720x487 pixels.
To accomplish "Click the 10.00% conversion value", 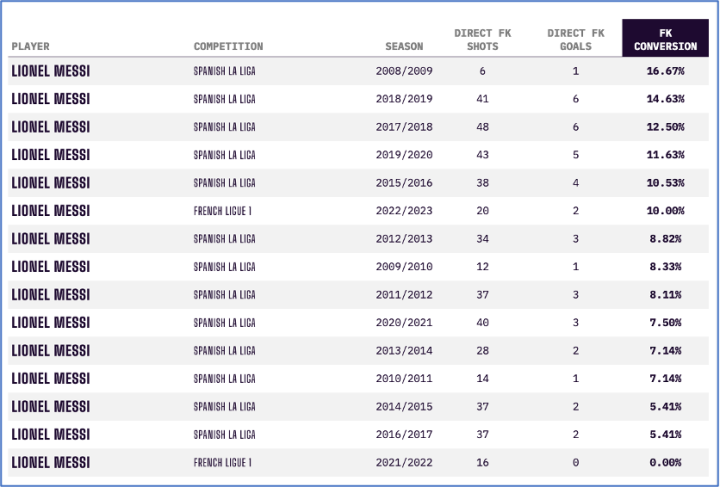I will coord(665,211).
